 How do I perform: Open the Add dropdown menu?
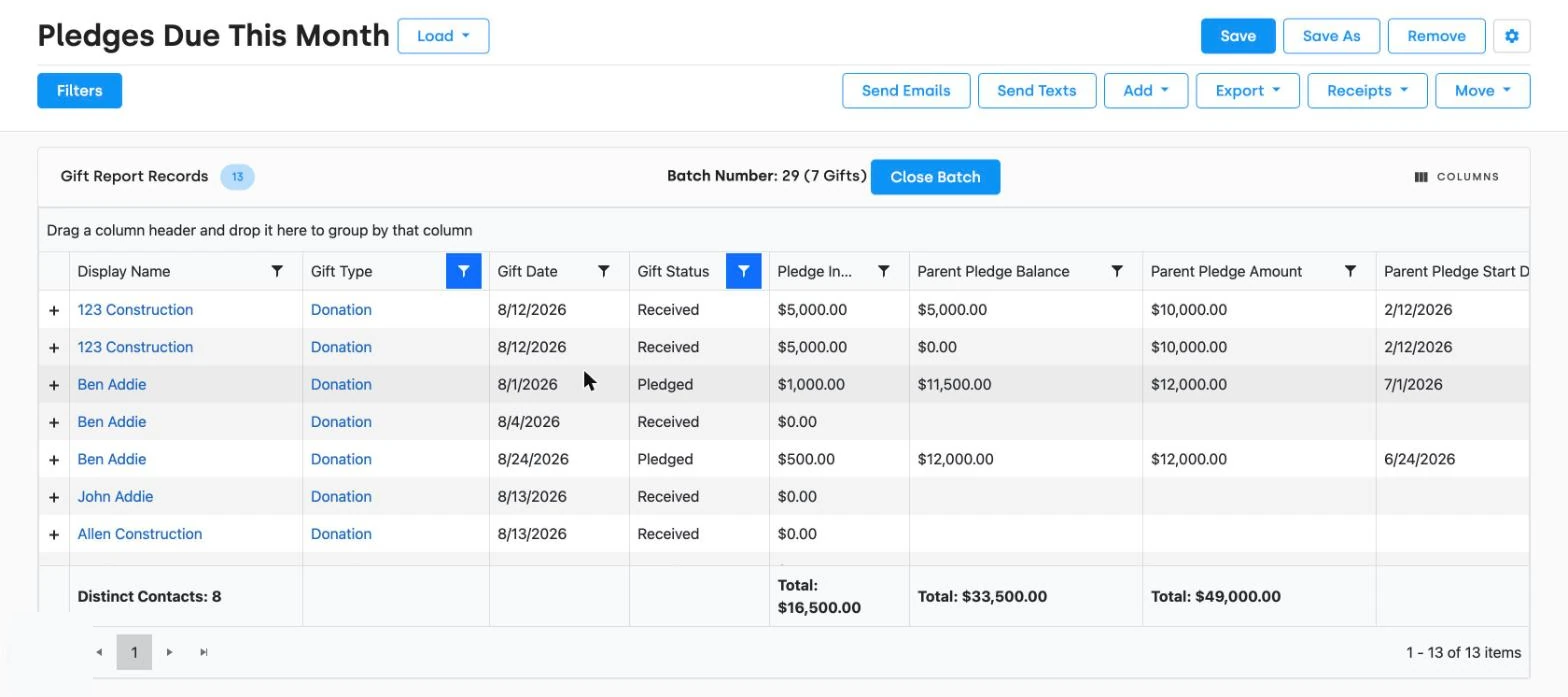click(1145, 90)
